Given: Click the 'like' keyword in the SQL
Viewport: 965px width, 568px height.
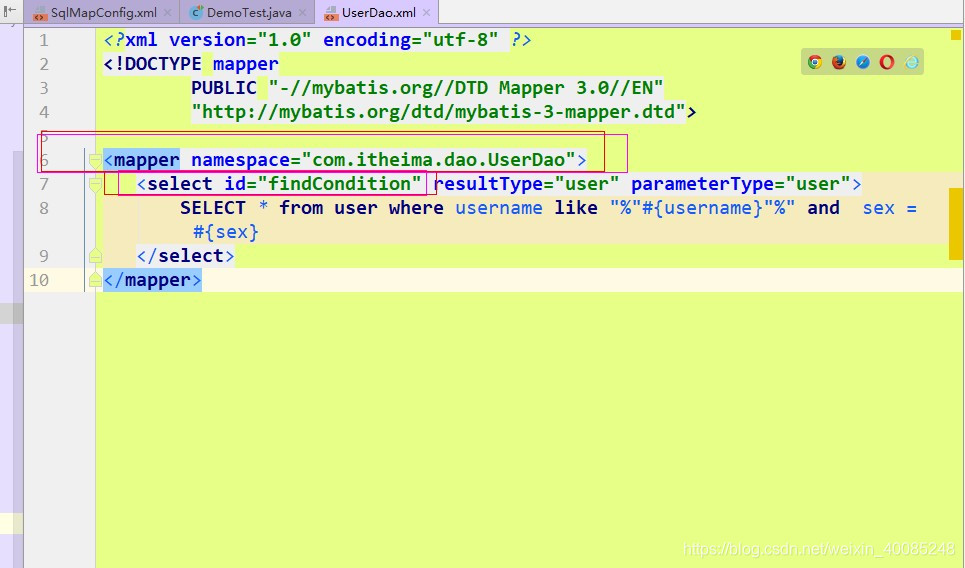Looking at the screenshot, I should [575, 208].
